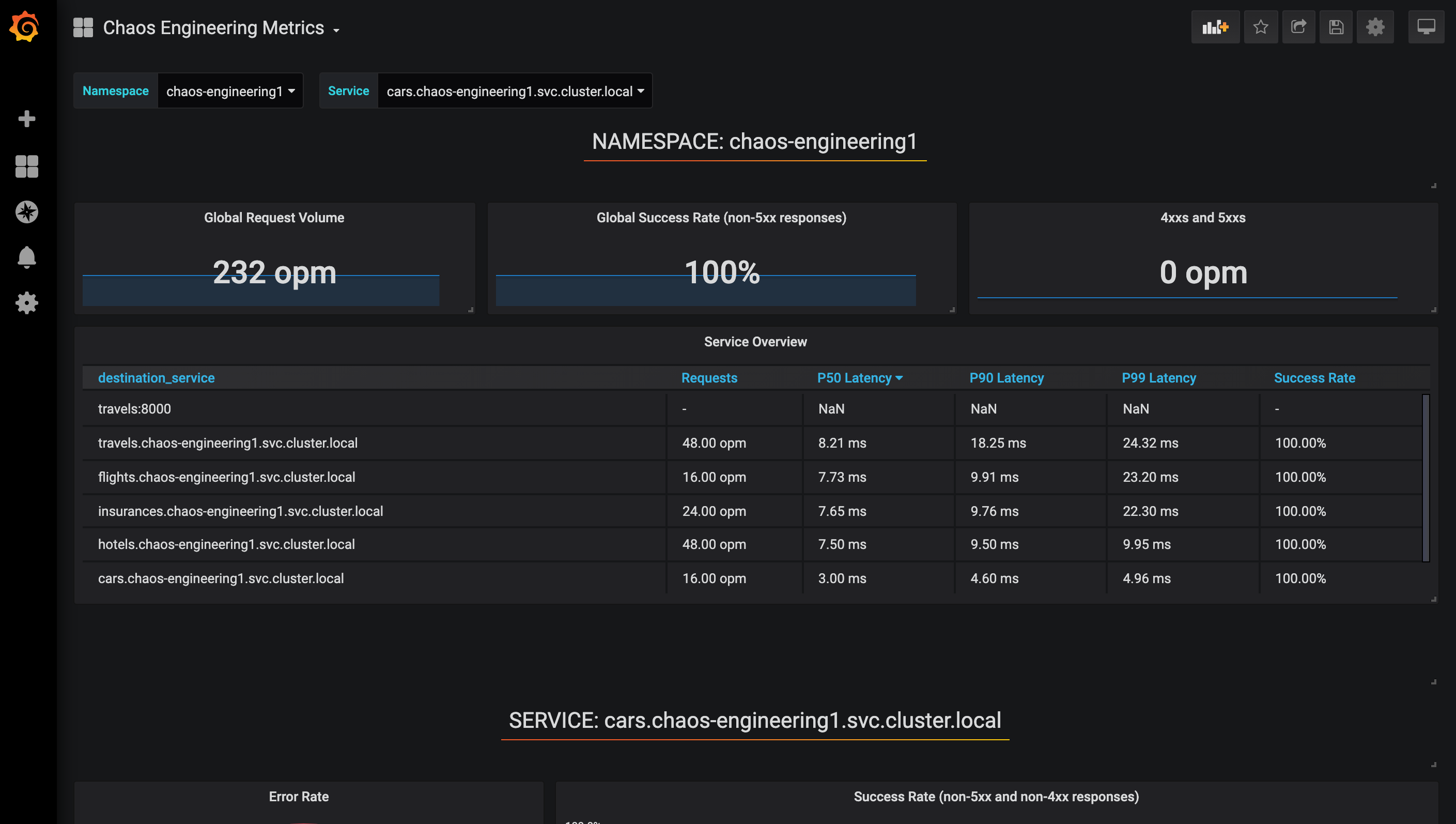Click the SERVICE: cars heading text
This screenshot has width=1456, height=824.
[x=754, y=720]
